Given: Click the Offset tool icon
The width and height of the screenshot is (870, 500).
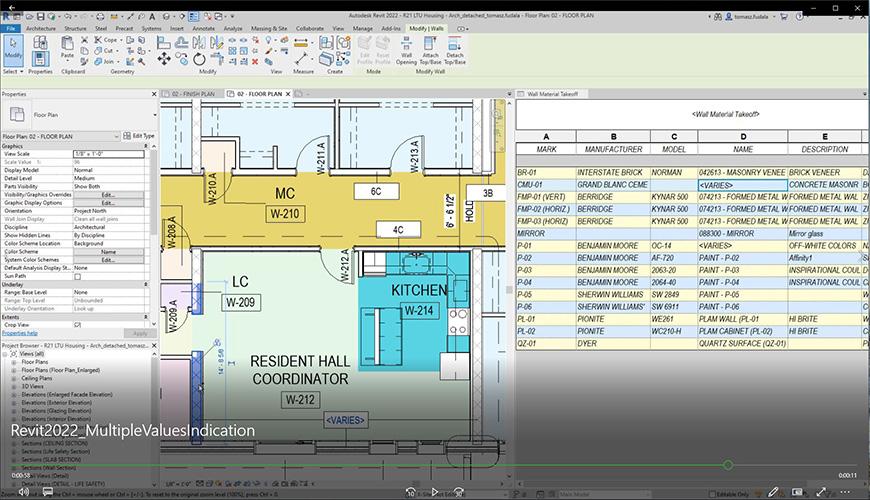Looking at the screenshot, I should 181,42.
